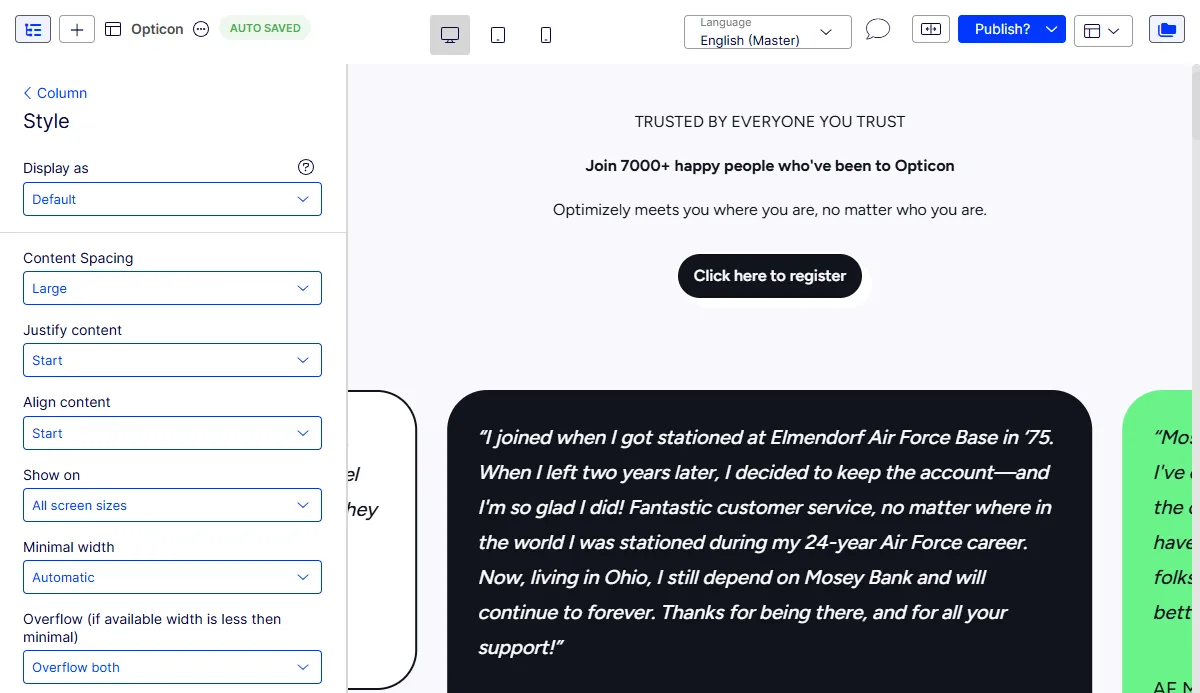Click the Content Spacing label

coord(78,258)
